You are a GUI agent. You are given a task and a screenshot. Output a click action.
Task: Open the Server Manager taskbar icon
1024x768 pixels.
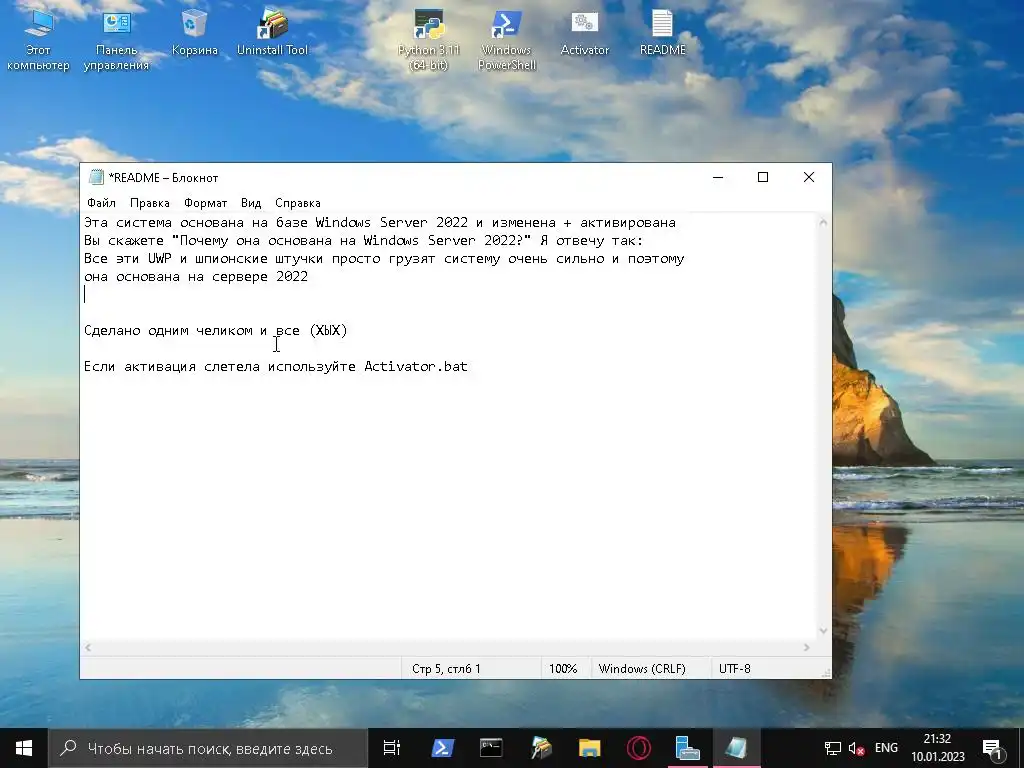click(x=687, y=748)
